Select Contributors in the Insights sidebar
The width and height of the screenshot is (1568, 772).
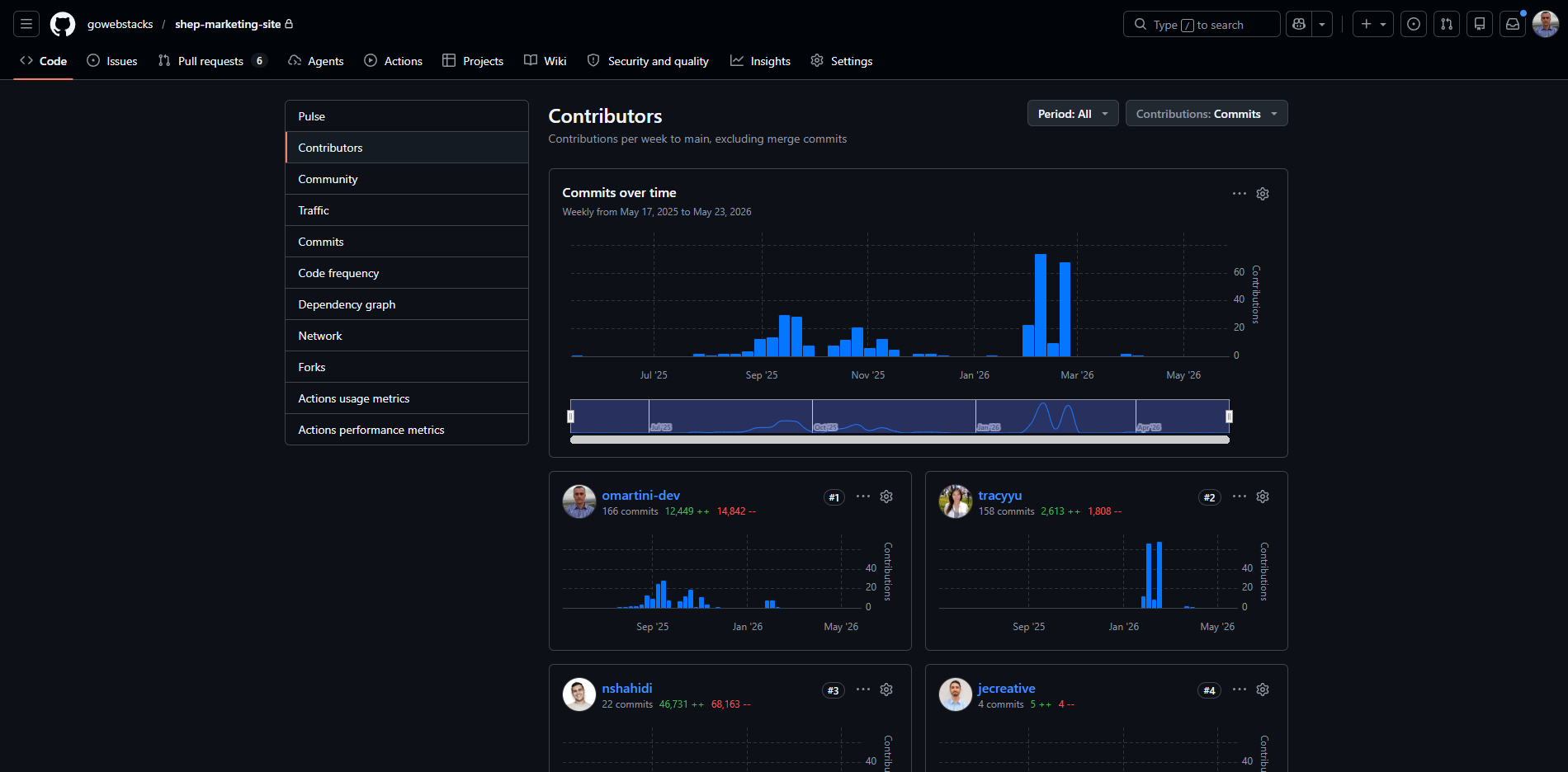pyautogui.click(x=407, y=148)
